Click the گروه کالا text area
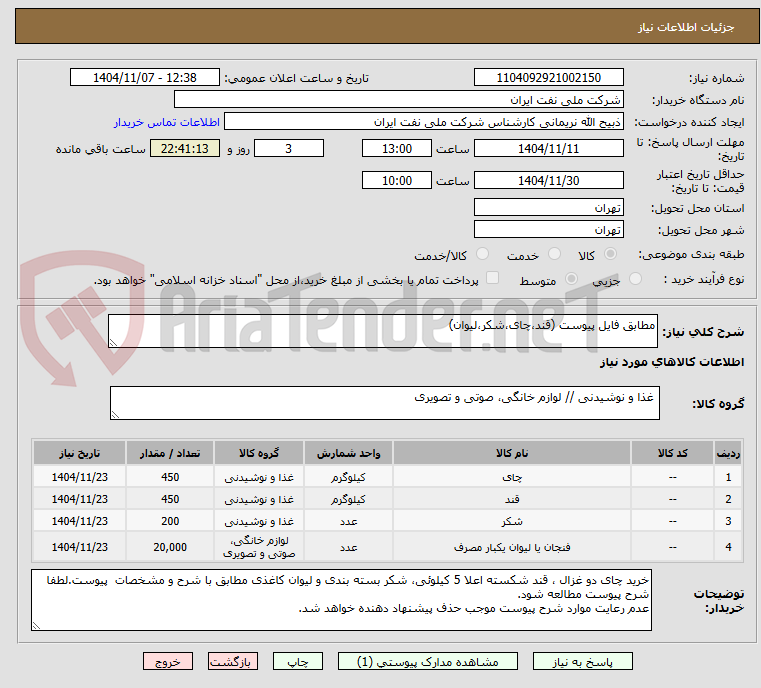The width and height of the screenshot is (761, 688). [384, 403]
